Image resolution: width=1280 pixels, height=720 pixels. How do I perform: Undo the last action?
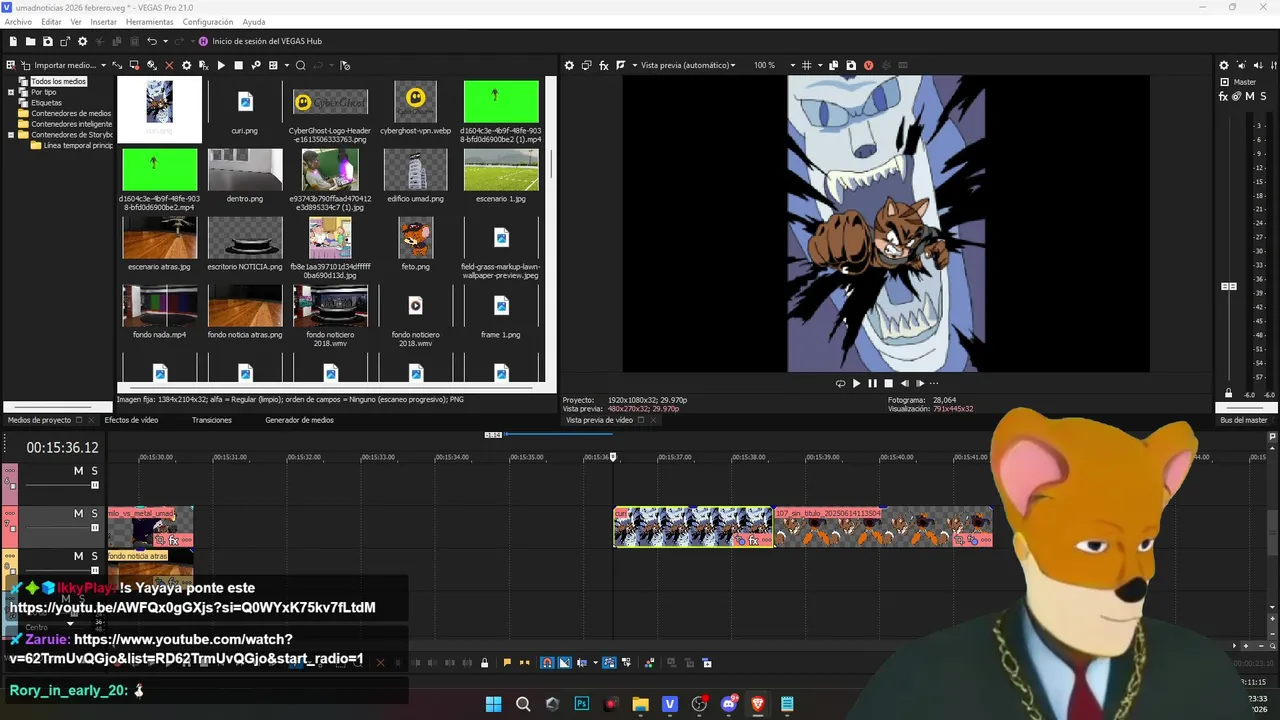[151, 41]
